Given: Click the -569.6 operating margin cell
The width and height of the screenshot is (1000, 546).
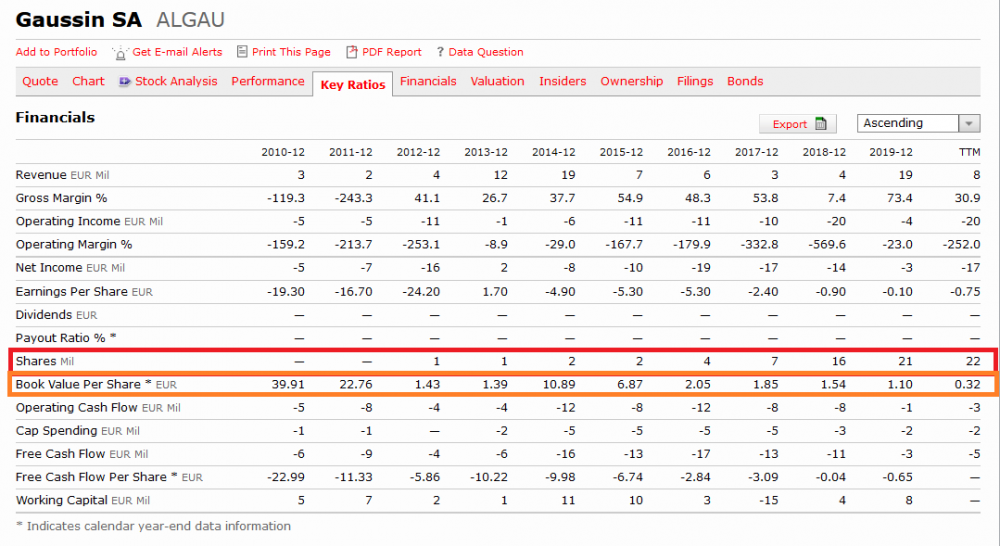Looking at the screenshot, I should pyautogui.click(x=827, y=244).
